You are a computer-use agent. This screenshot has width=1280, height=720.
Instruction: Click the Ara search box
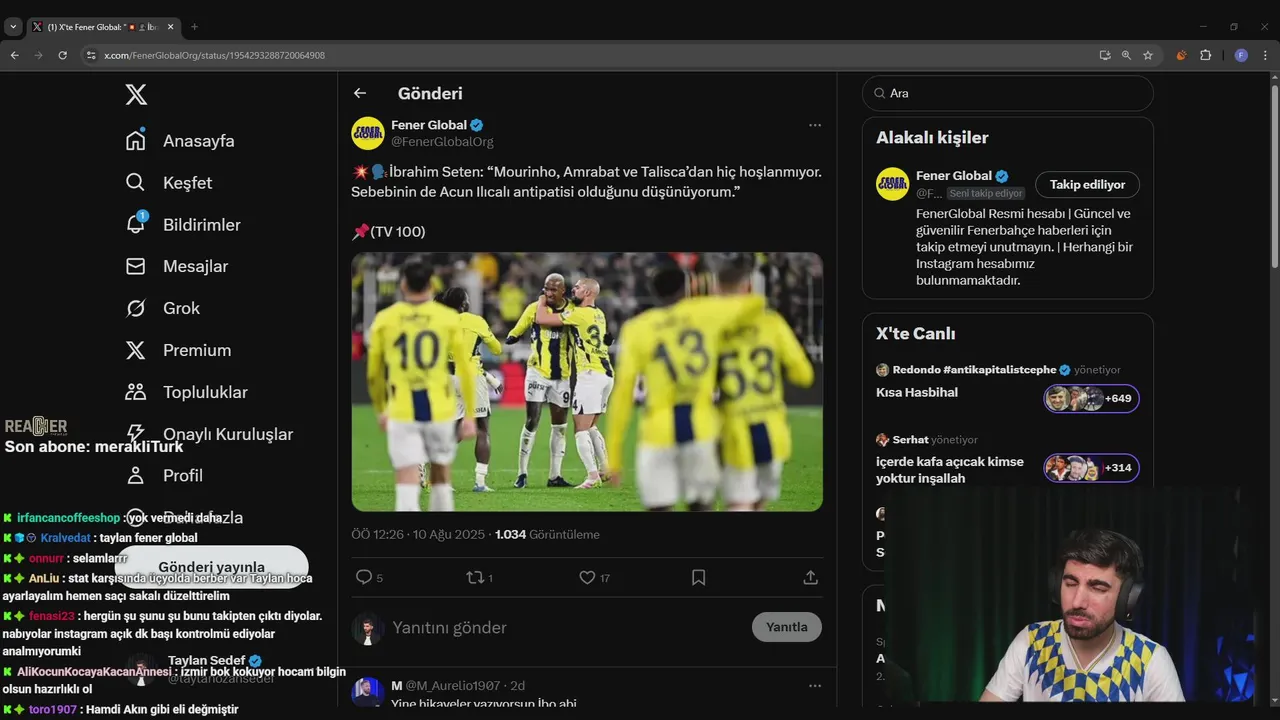1008,93
